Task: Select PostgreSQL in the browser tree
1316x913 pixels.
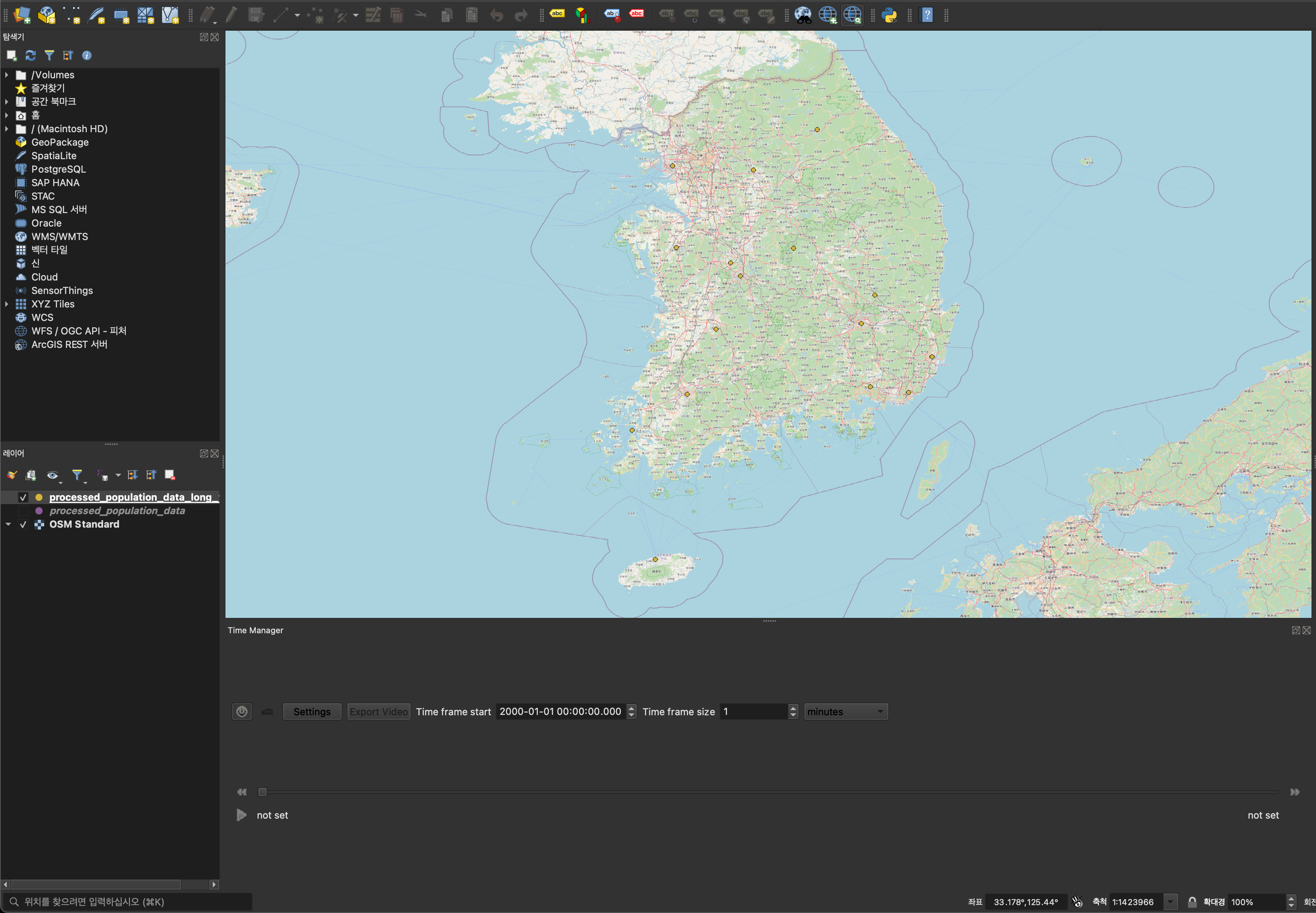Action: click(58, 169)
